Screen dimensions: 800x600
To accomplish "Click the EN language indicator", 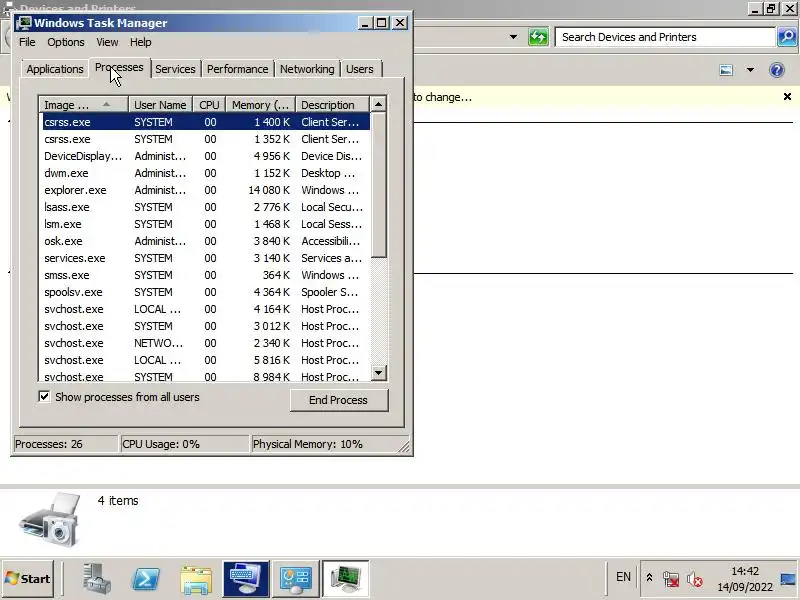I will click(x=623, y=577).
